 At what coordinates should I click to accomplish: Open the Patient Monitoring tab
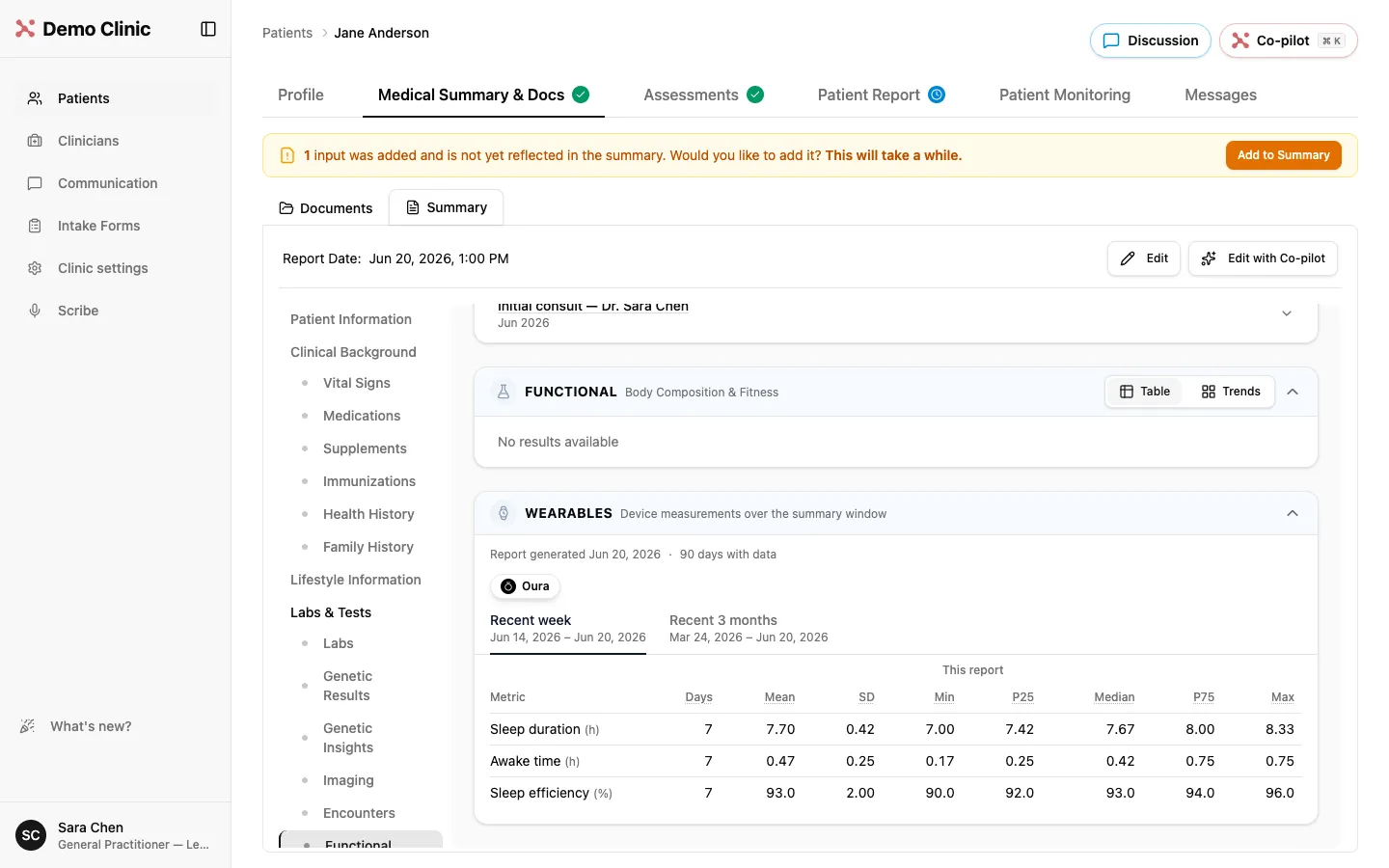pyautogui.click(x=1065, y=95)
